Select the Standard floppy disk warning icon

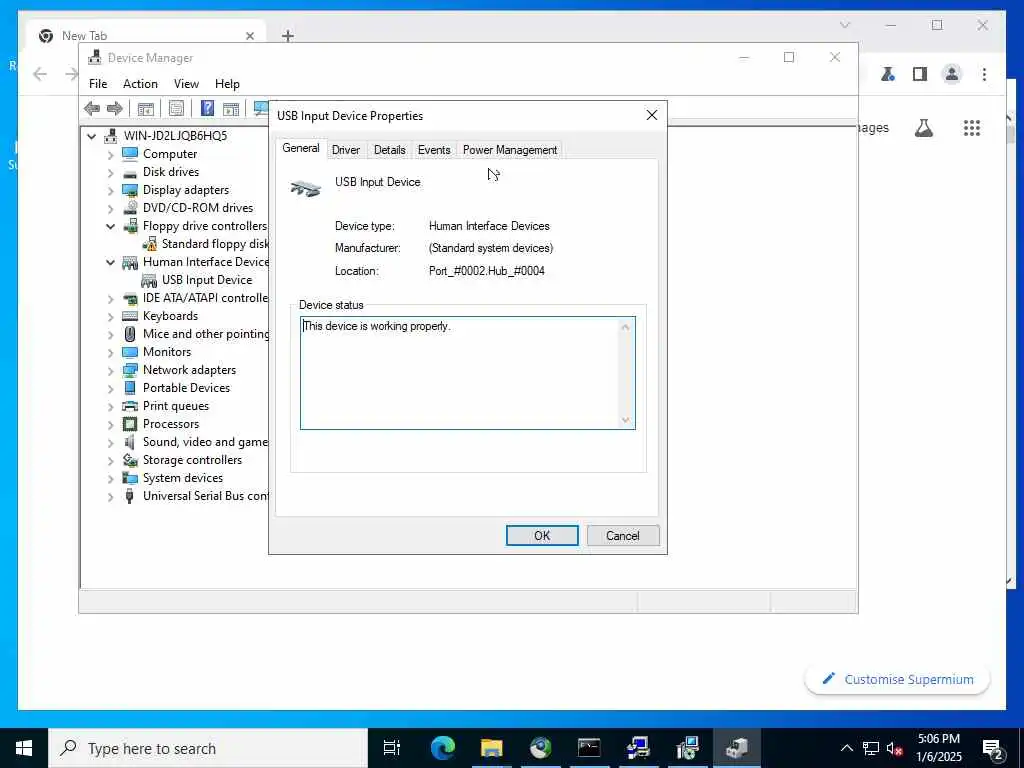150,244
